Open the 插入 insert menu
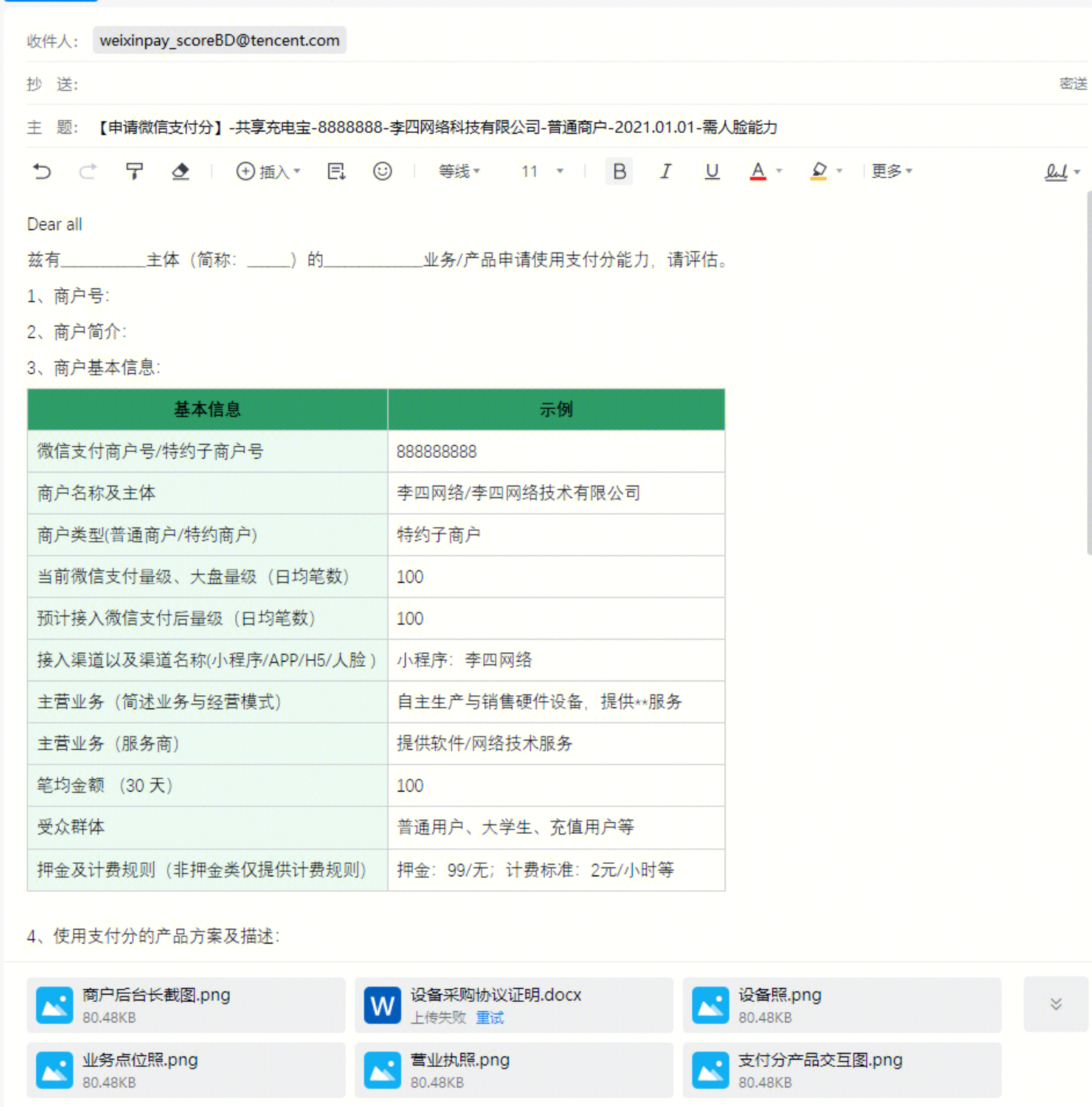 tap(268, 172)
